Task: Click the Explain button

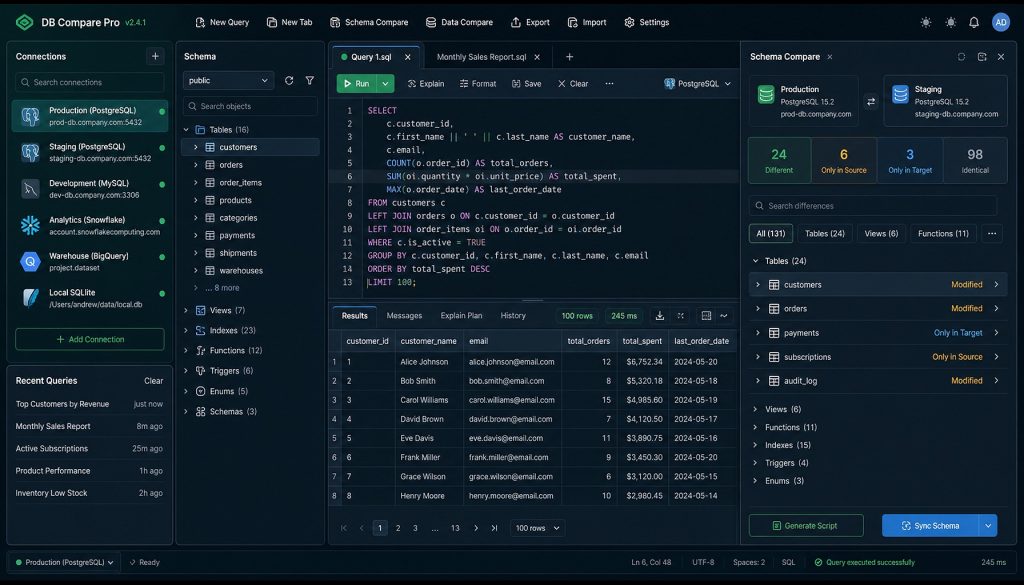Action: 426,84
